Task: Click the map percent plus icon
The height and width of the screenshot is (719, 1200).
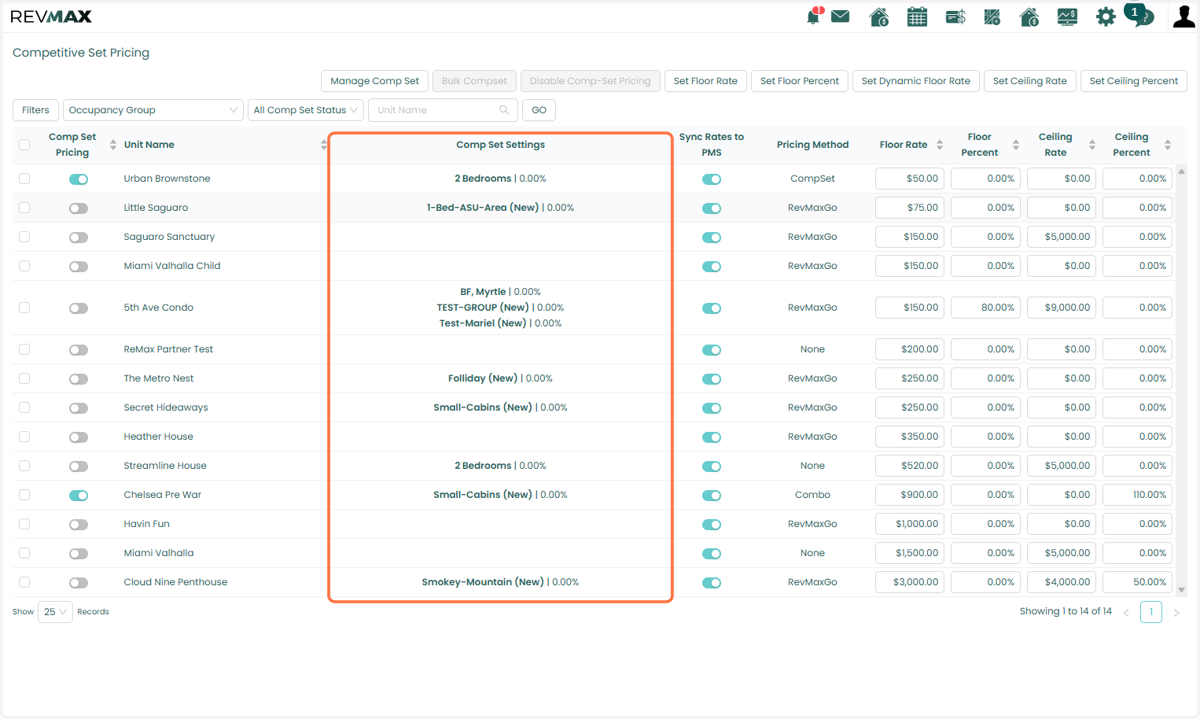Action: pos(992,17)
